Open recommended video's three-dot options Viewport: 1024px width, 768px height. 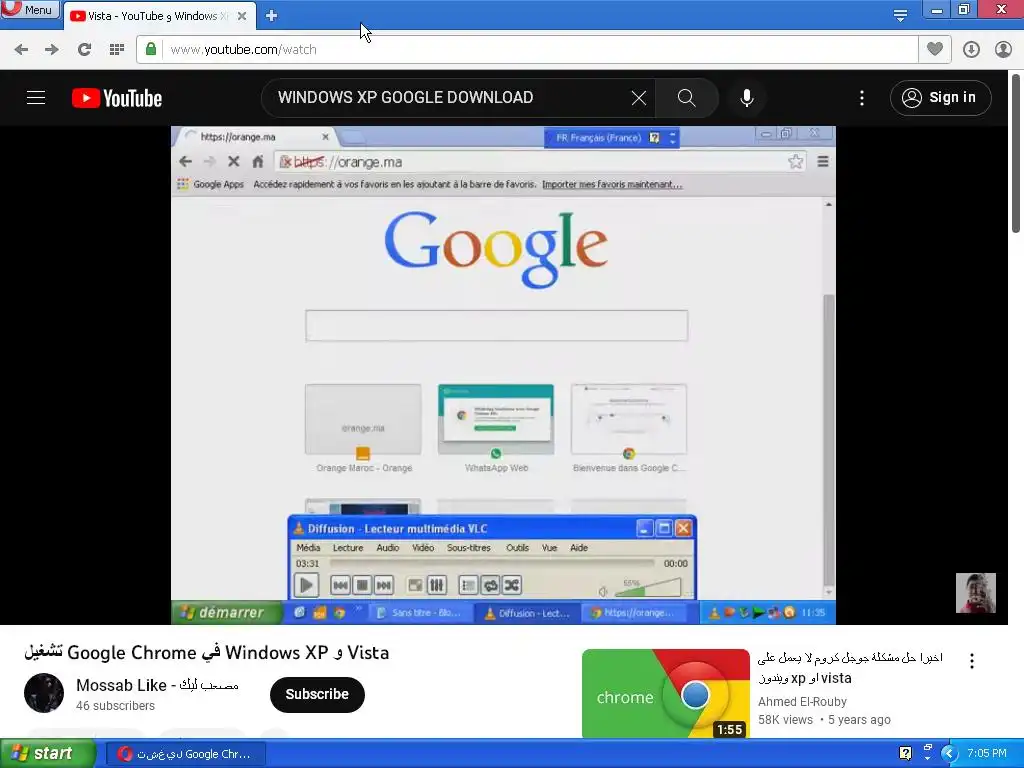click(972, 661)
